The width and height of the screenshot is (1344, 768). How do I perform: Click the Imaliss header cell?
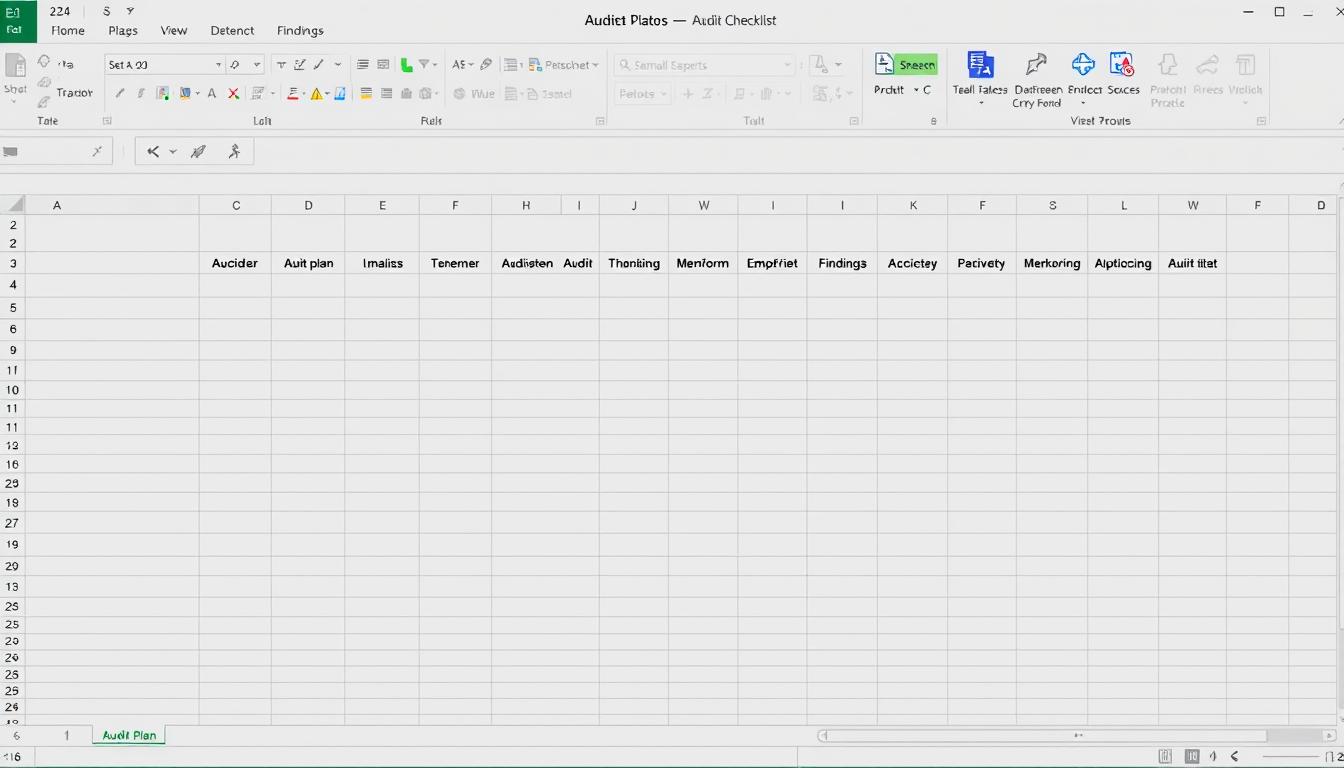point(382,263)
